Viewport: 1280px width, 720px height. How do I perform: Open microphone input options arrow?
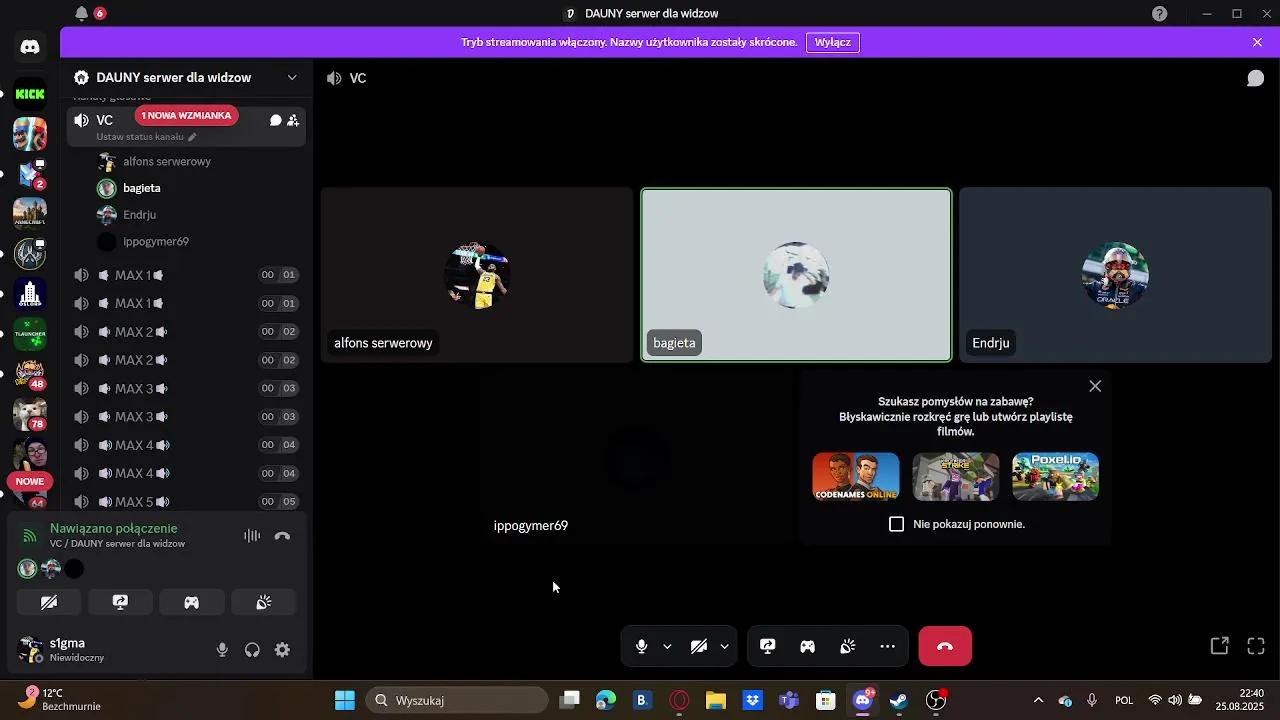[x=667, y=646]
